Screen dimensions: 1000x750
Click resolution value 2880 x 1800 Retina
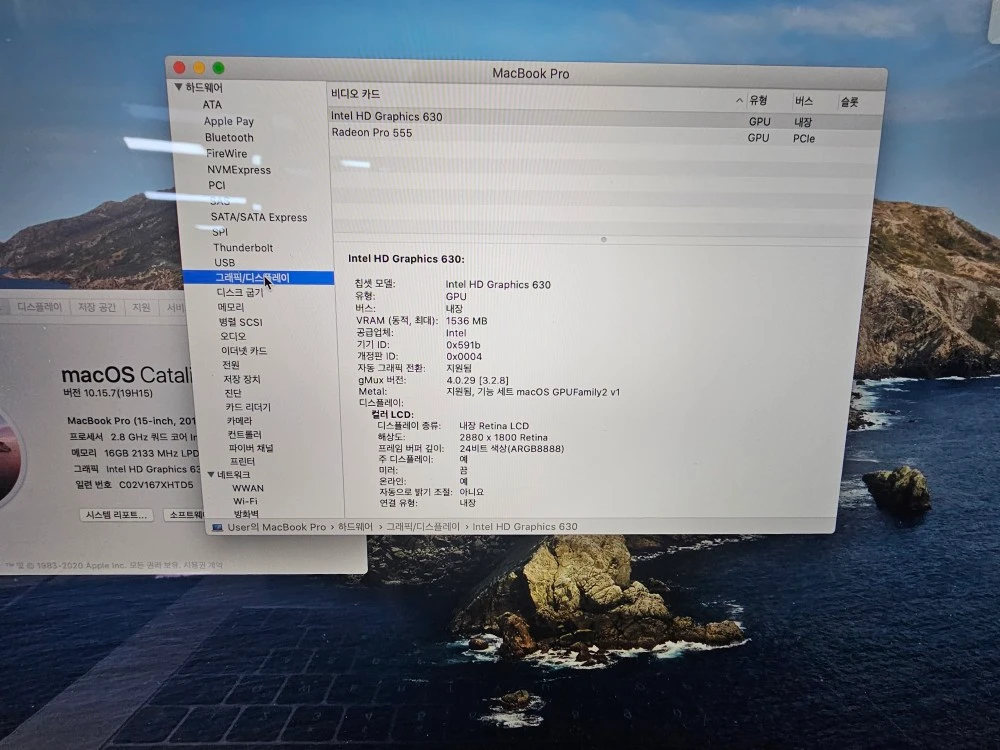coord(503,438)
